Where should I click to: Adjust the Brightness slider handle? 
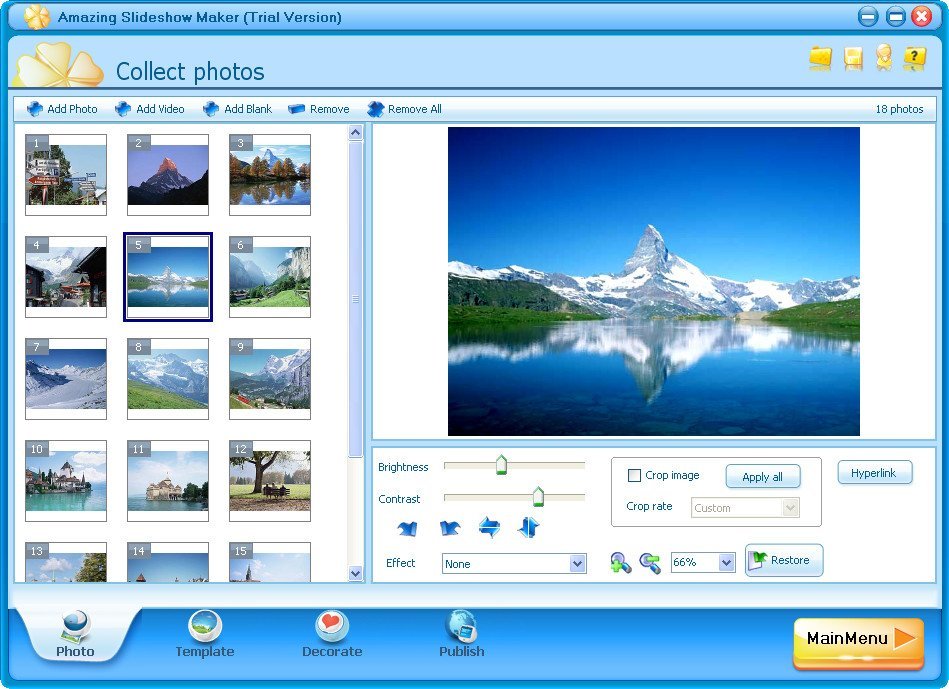502,464
